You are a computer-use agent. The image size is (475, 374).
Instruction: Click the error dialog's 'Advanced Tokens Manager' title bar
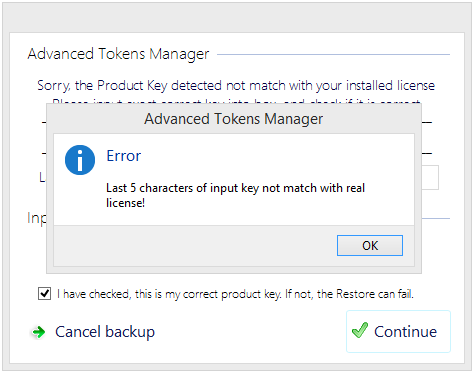tap(234, 119)
